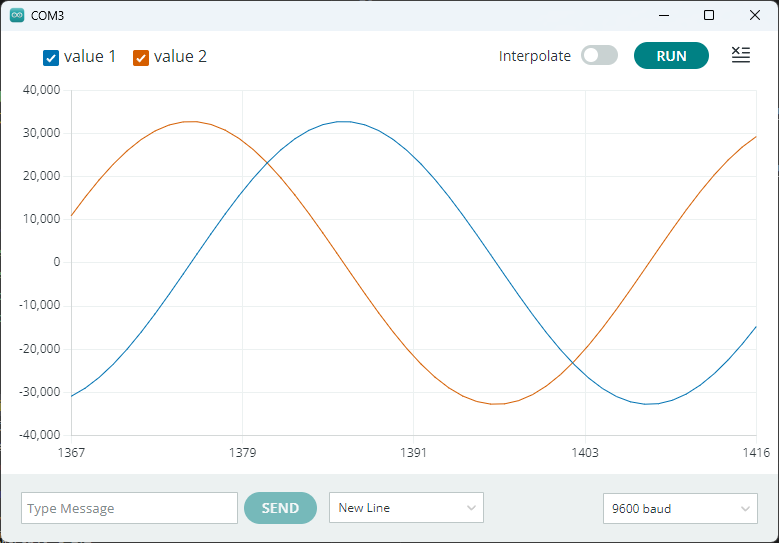Uncheck the orange value 2 checkbox
Screen dimensions: 779x543
click(141, 58)
